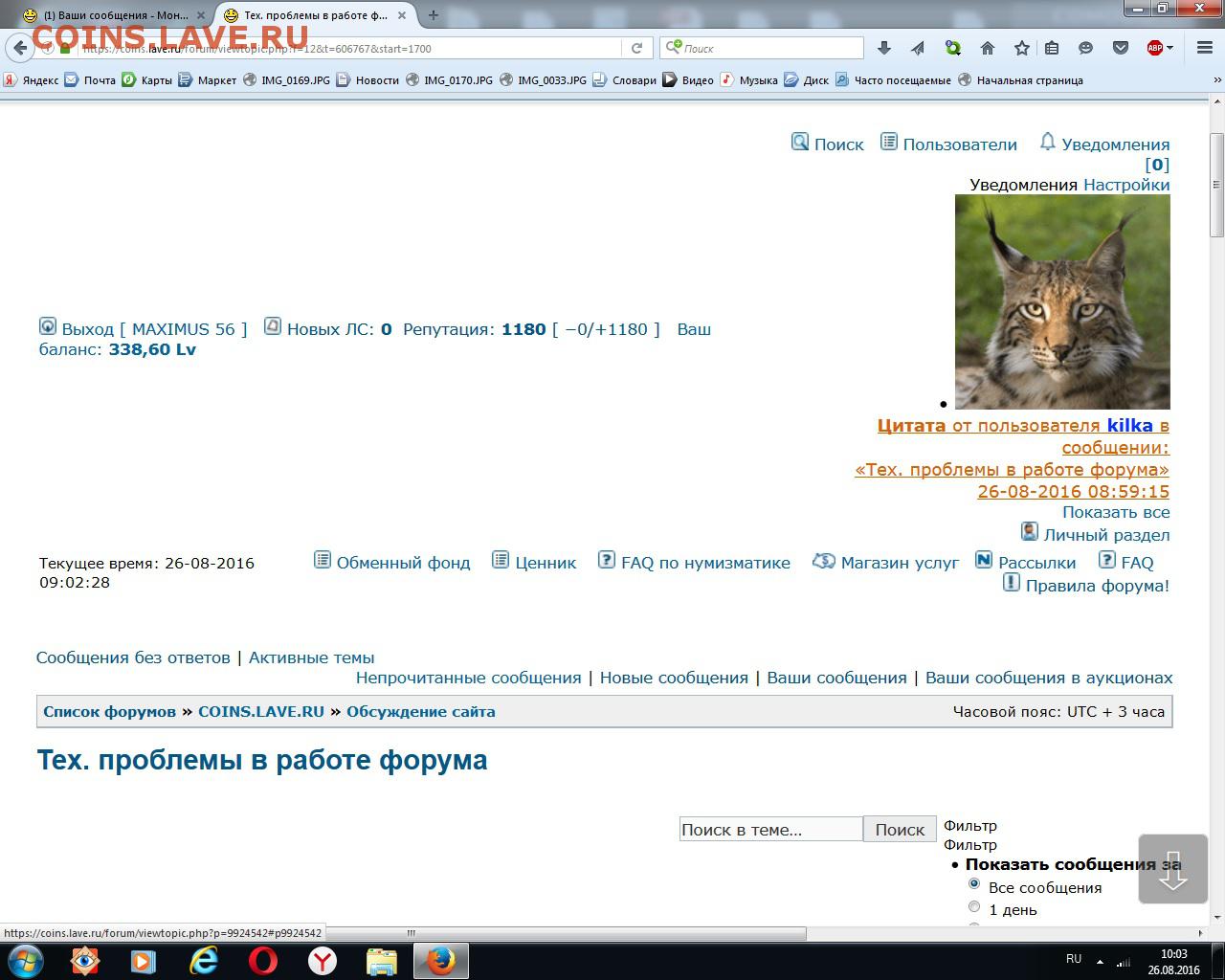Open 'Личный раздел' link
Viewport: 1225px width, 980px height.
1106,535
